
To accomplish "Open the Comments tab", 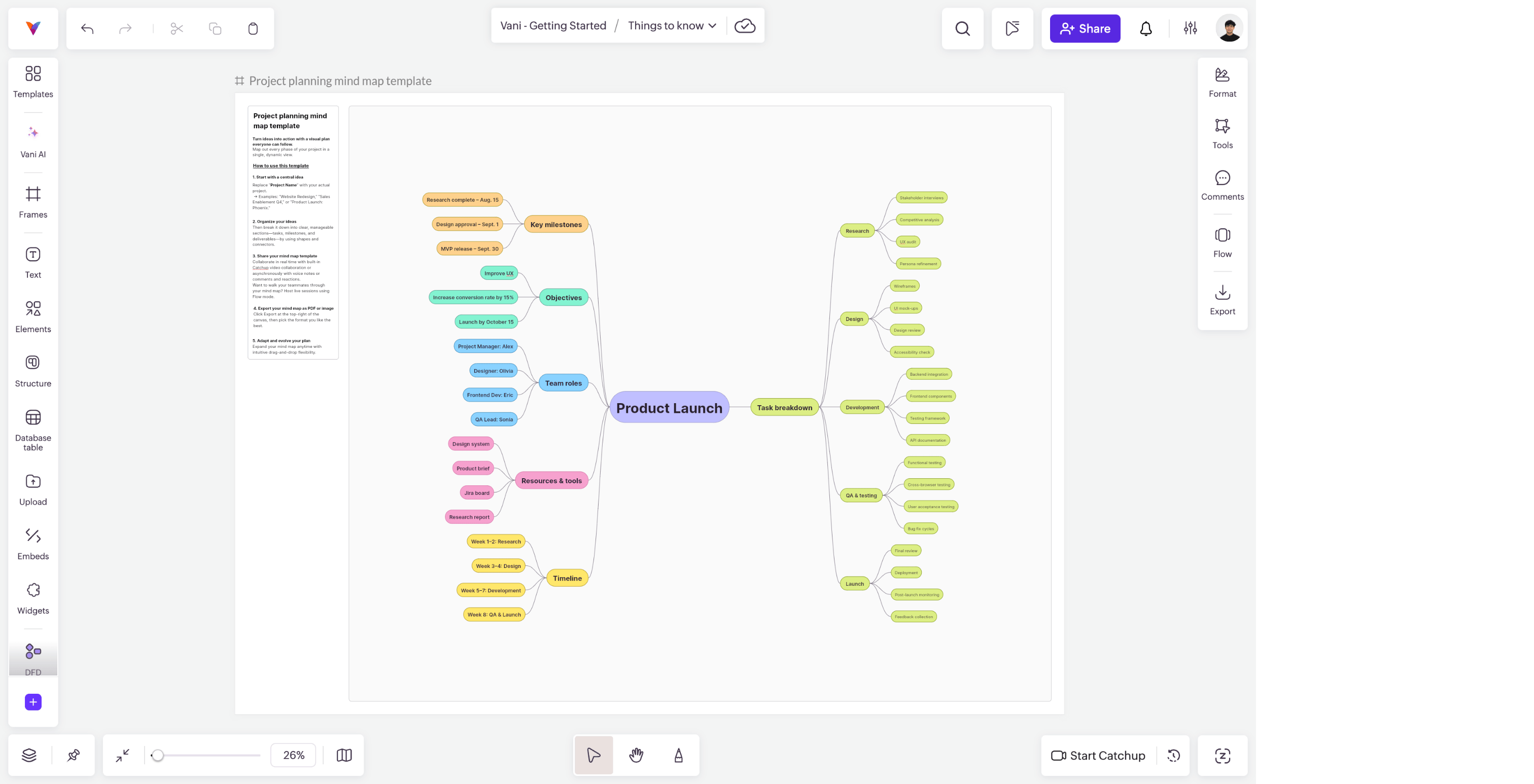I will [1222, 185].
